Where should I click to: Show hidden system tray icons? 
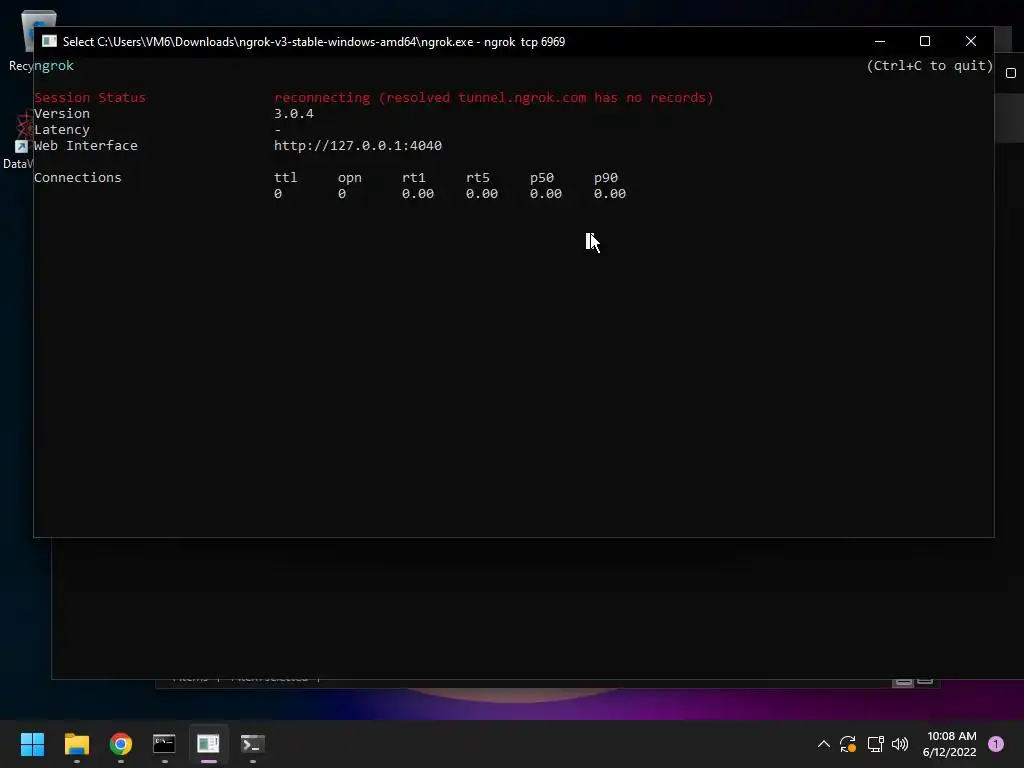[x=824, y=744]
